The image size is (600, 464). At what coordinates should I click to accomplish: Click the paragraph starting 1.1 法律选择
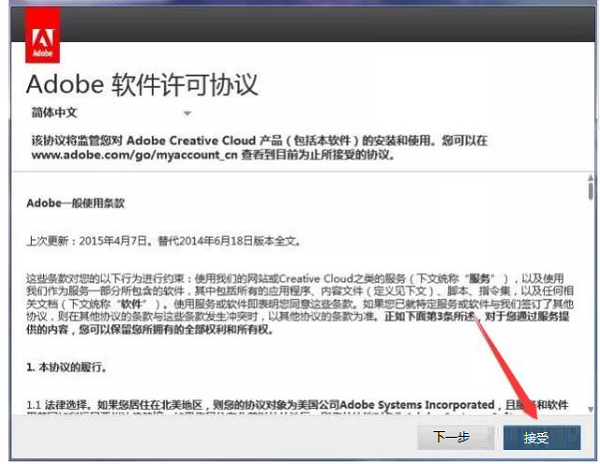297,408
